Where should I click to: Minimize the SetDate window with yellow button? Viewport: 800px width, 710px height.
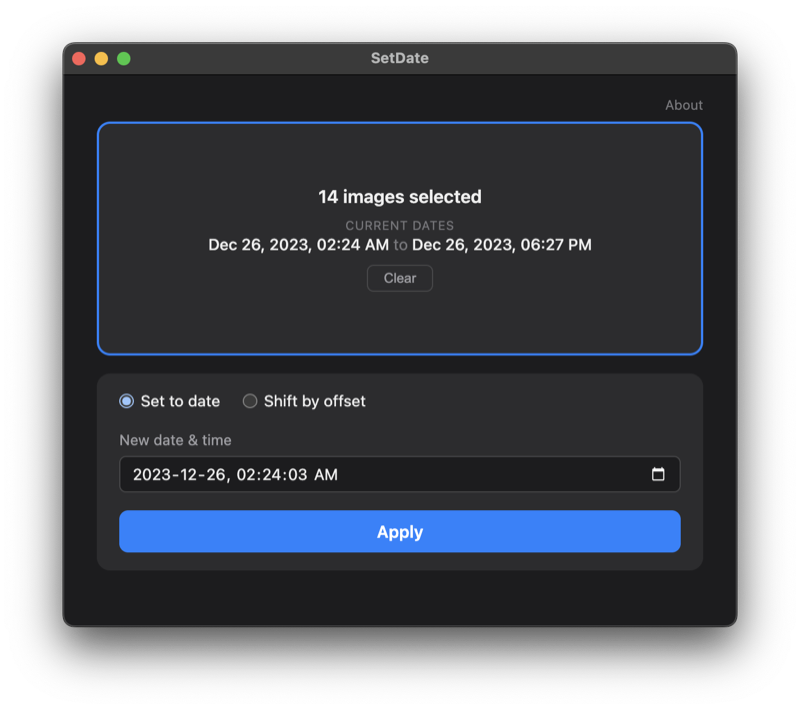tap(102, 59)
